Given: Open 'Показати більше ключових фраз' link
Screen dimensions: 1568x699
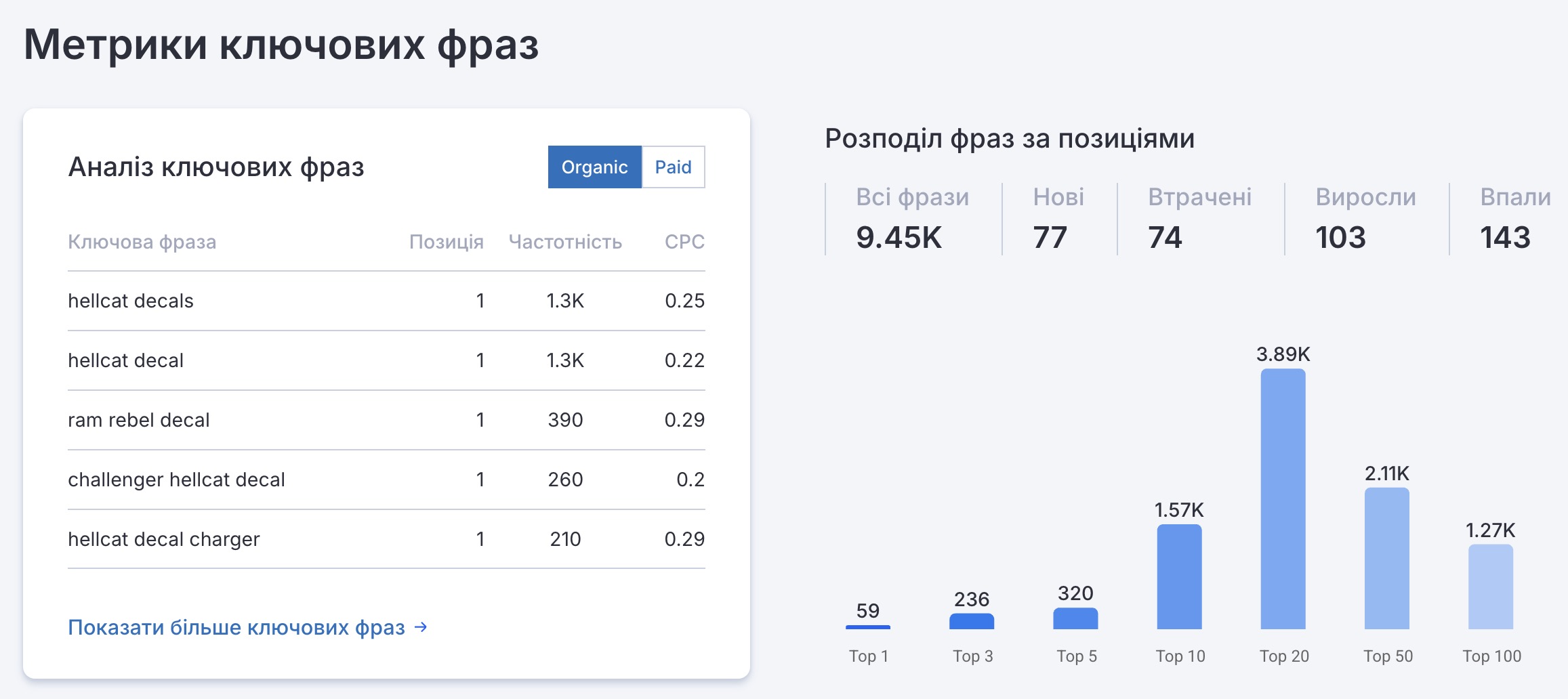Looking at the screenshot, I should [236, 627].
